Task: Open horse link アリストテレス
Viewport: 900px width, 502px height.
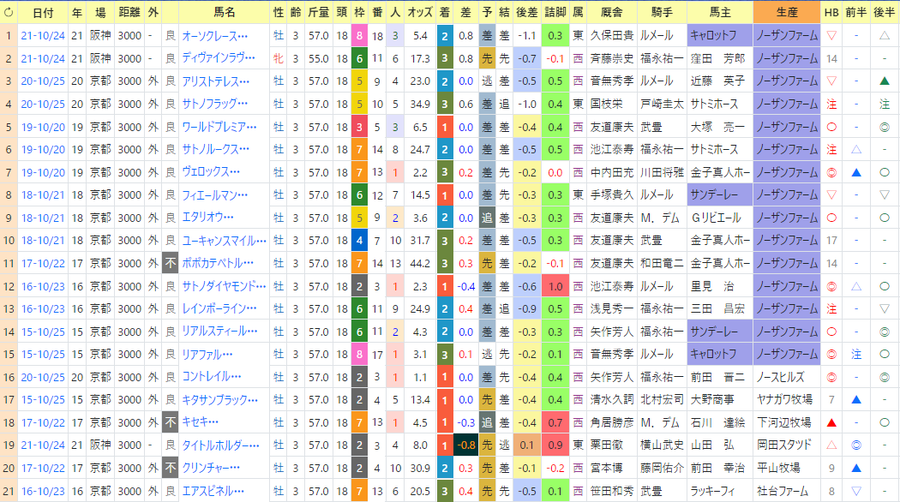Action: pyautogui.click(x=216, y=81)
